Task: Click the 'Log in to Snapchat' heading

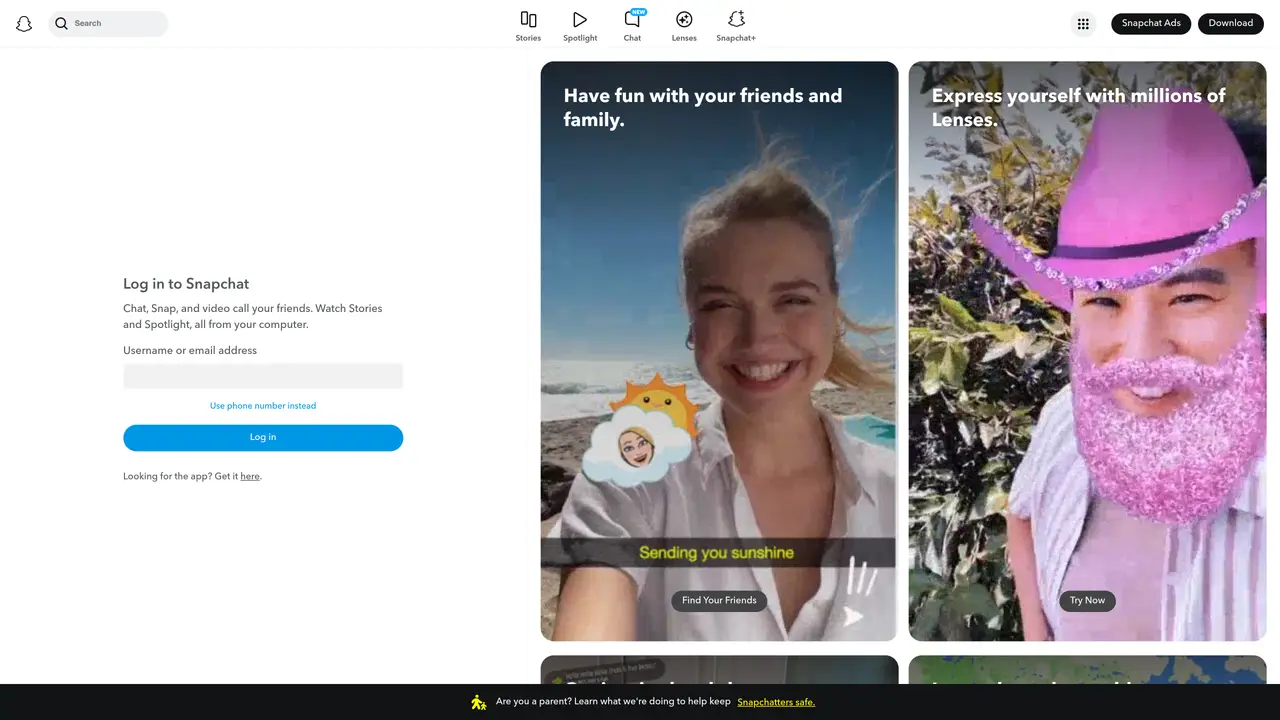Action: click(186, 284)
